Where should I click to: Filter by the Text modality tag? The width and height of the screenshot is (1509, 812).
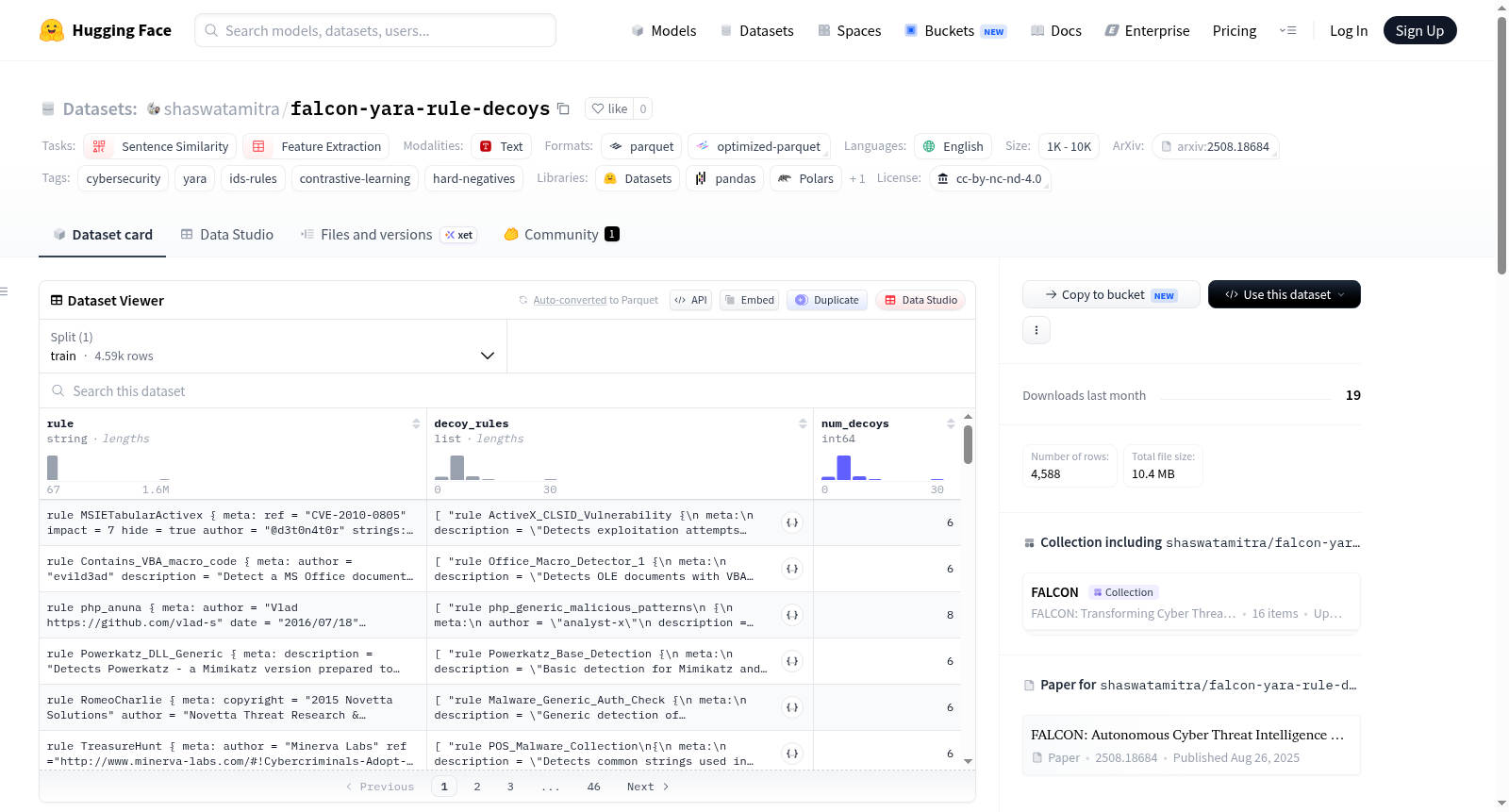tap(501, 146)
